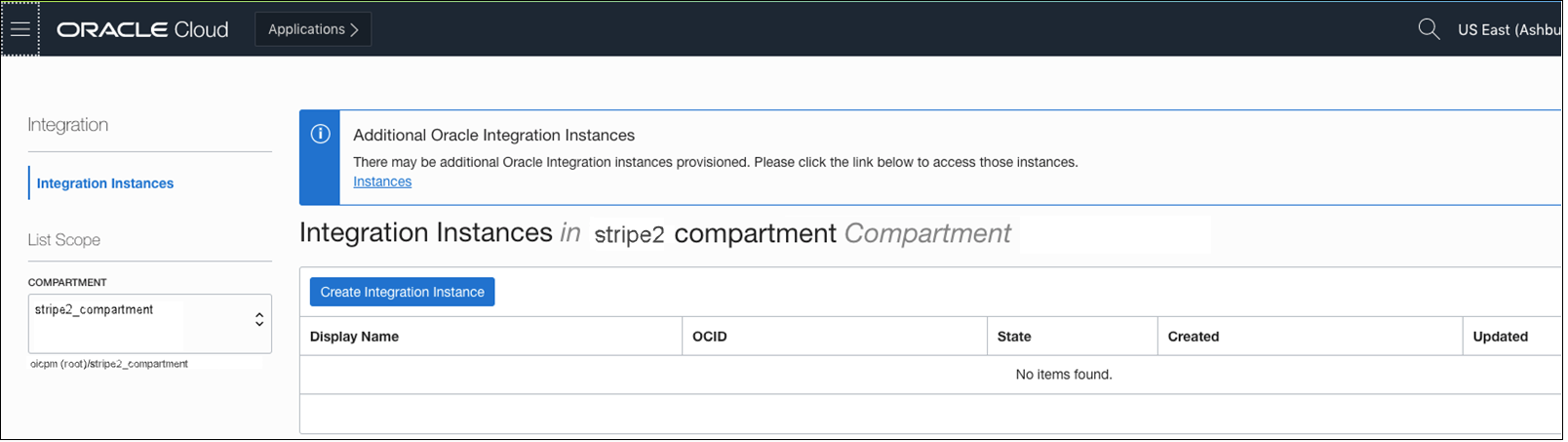Image resolution: width=1568 pixels, height=442 pixels.
Task: Follow the Instances link in the banner
Action: pos(382,181)
